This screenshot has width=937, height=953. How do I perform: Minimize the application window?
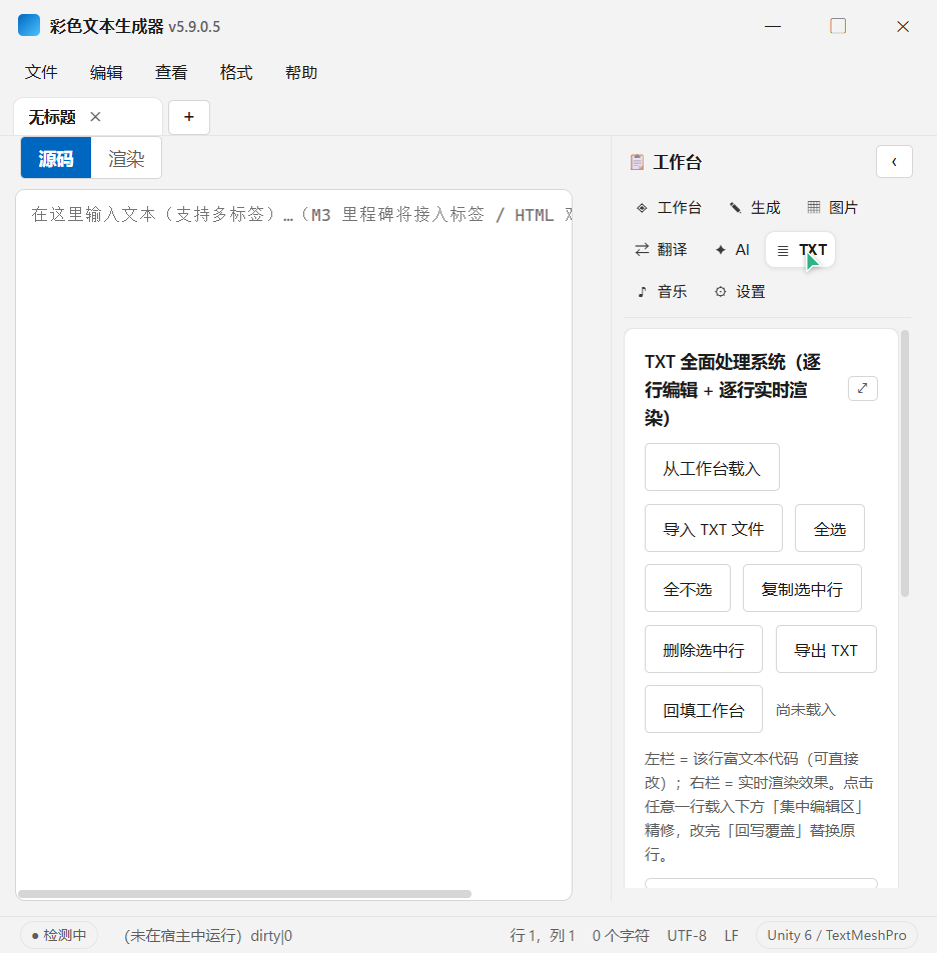click(x=772, y=26)
